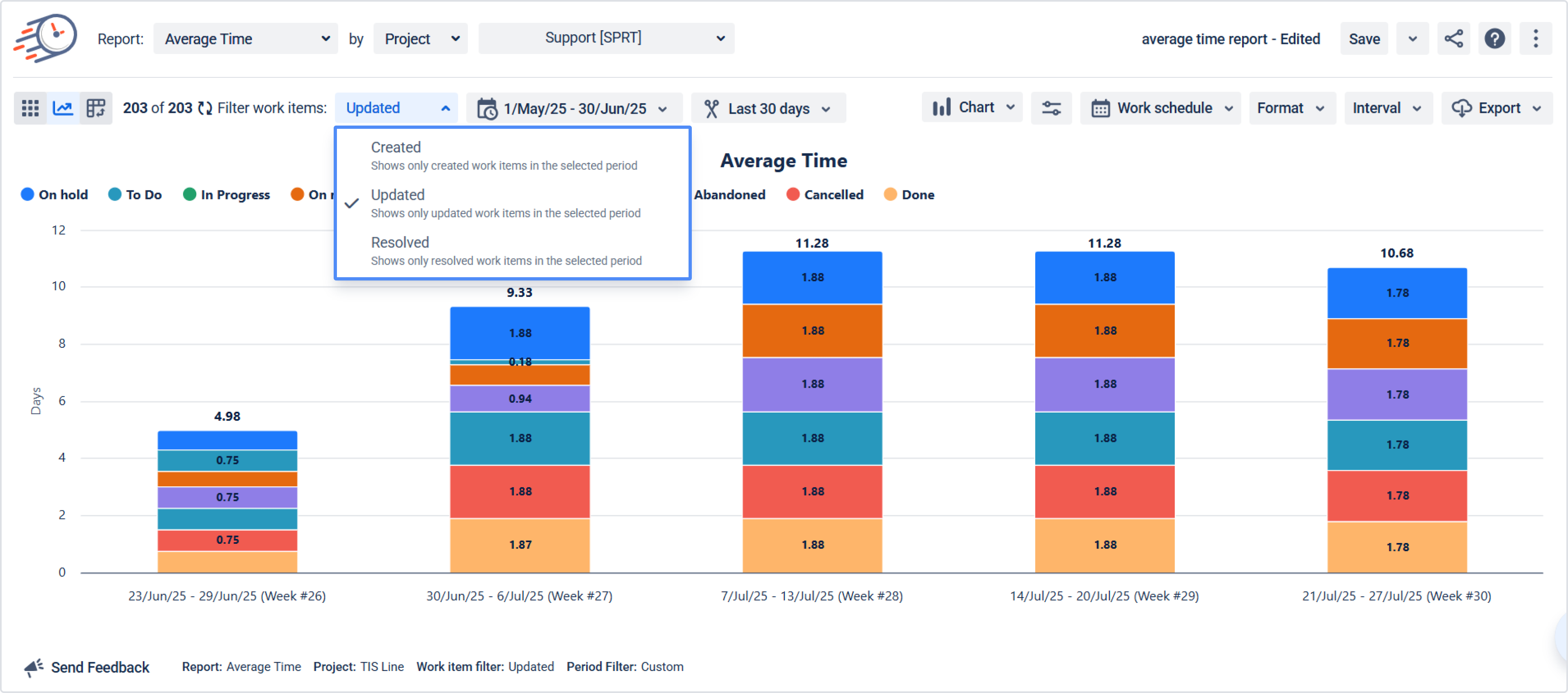Expand the Last 30 days period dropdown
This screenshot has height=693, width=1568.
pyautogui.click(x=768, y=108)
